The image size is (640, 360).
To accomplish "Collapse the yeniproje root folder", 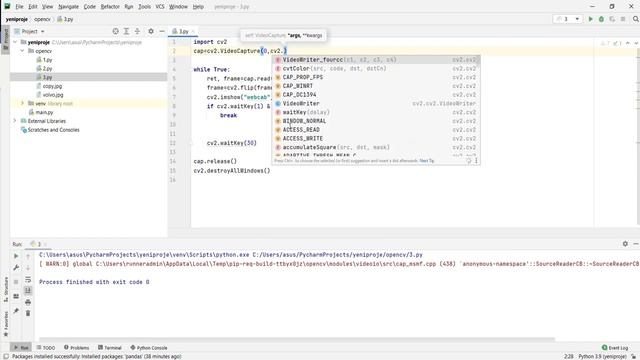I will [x=15, y=42].
